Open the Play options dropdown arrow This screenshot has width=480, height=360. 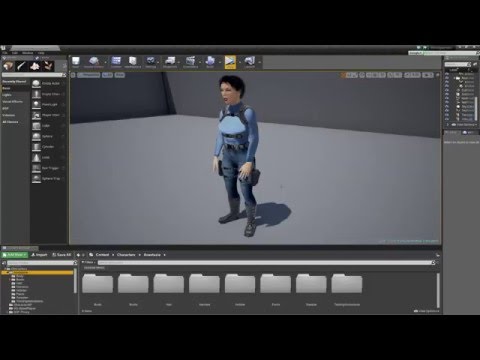pos(239,62)
